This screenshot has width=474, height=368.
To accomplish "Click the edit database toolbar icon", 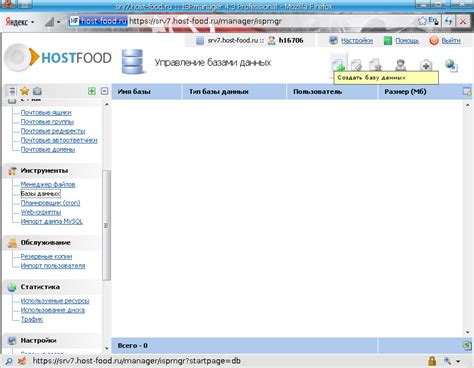I will 357,64.
